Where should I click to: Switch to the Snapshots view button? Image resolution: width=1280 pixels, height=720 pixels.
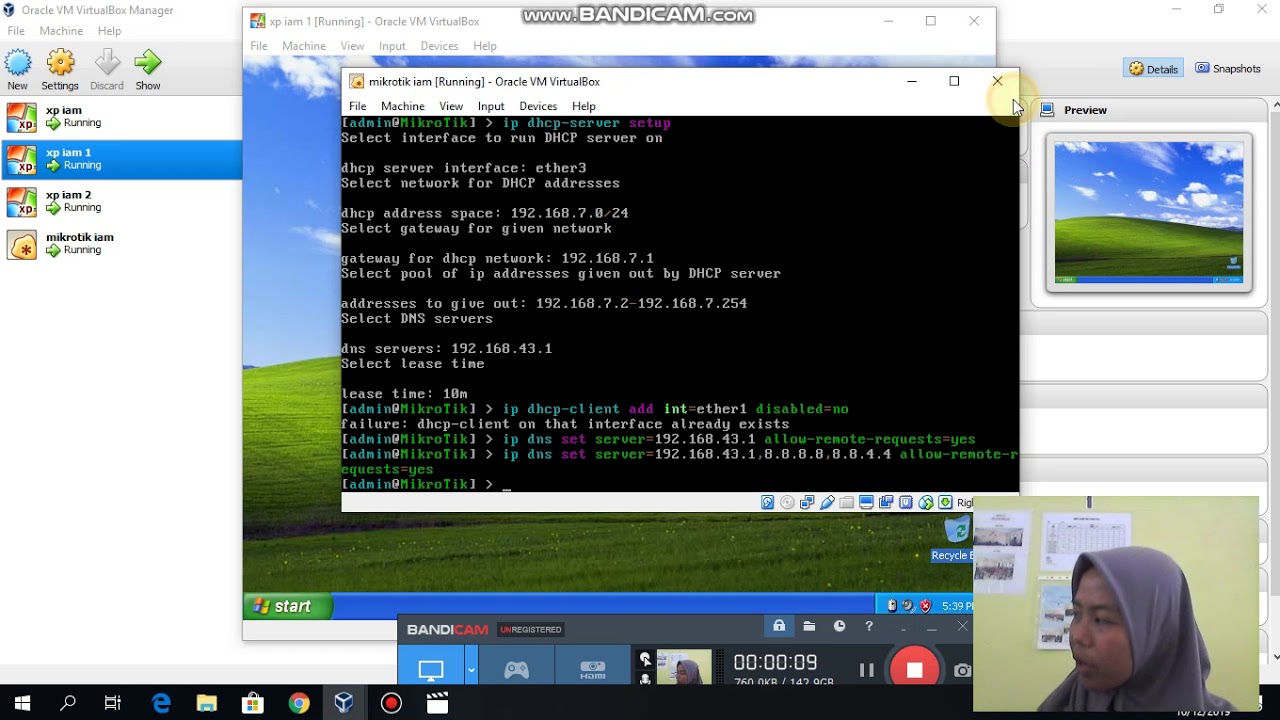(1228, 69)
